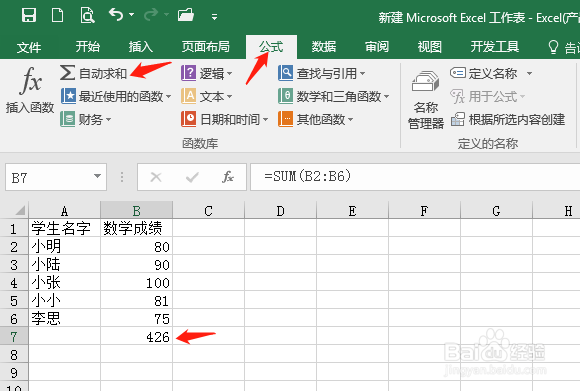Expand 定义名称 dropdown arrow

point(530,73)
